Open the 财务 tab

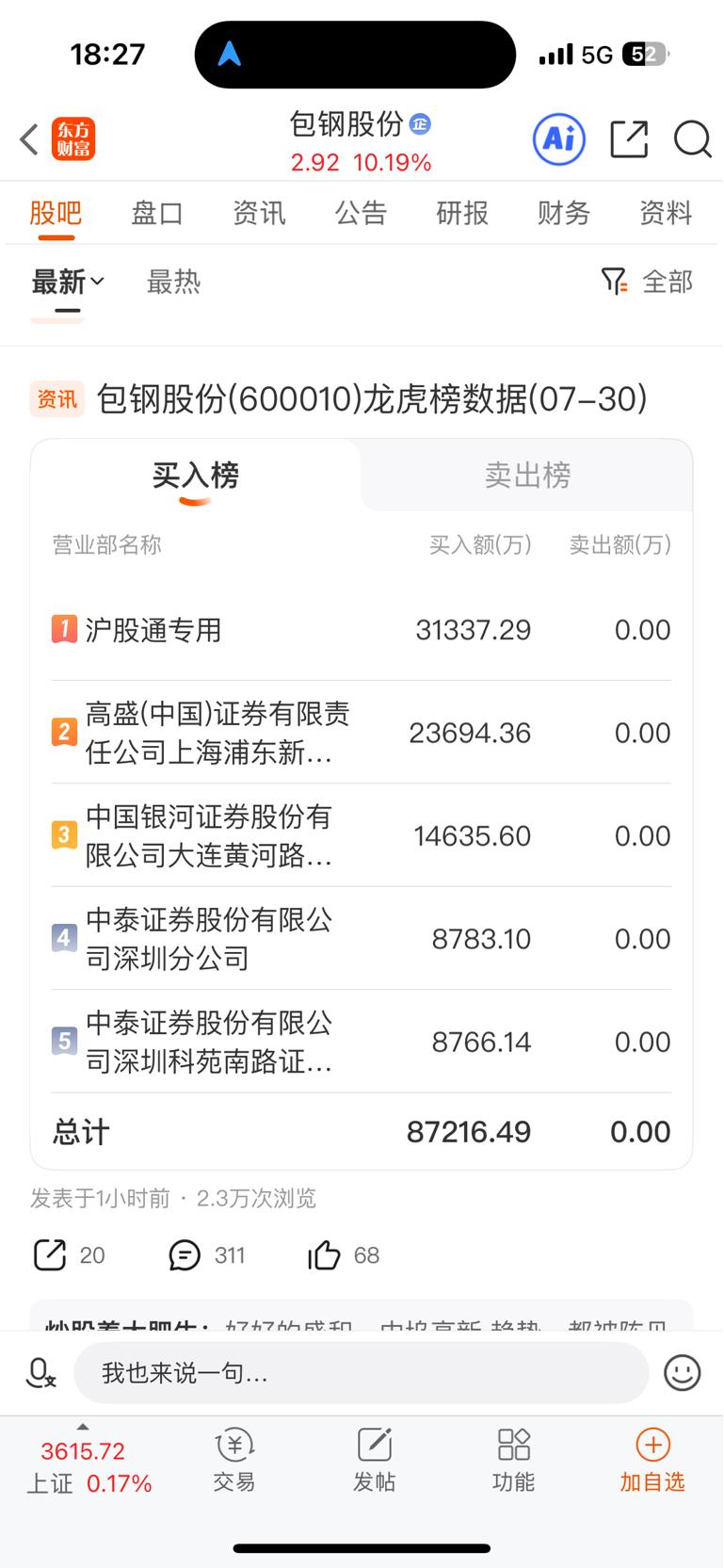[x=563, y=213]
